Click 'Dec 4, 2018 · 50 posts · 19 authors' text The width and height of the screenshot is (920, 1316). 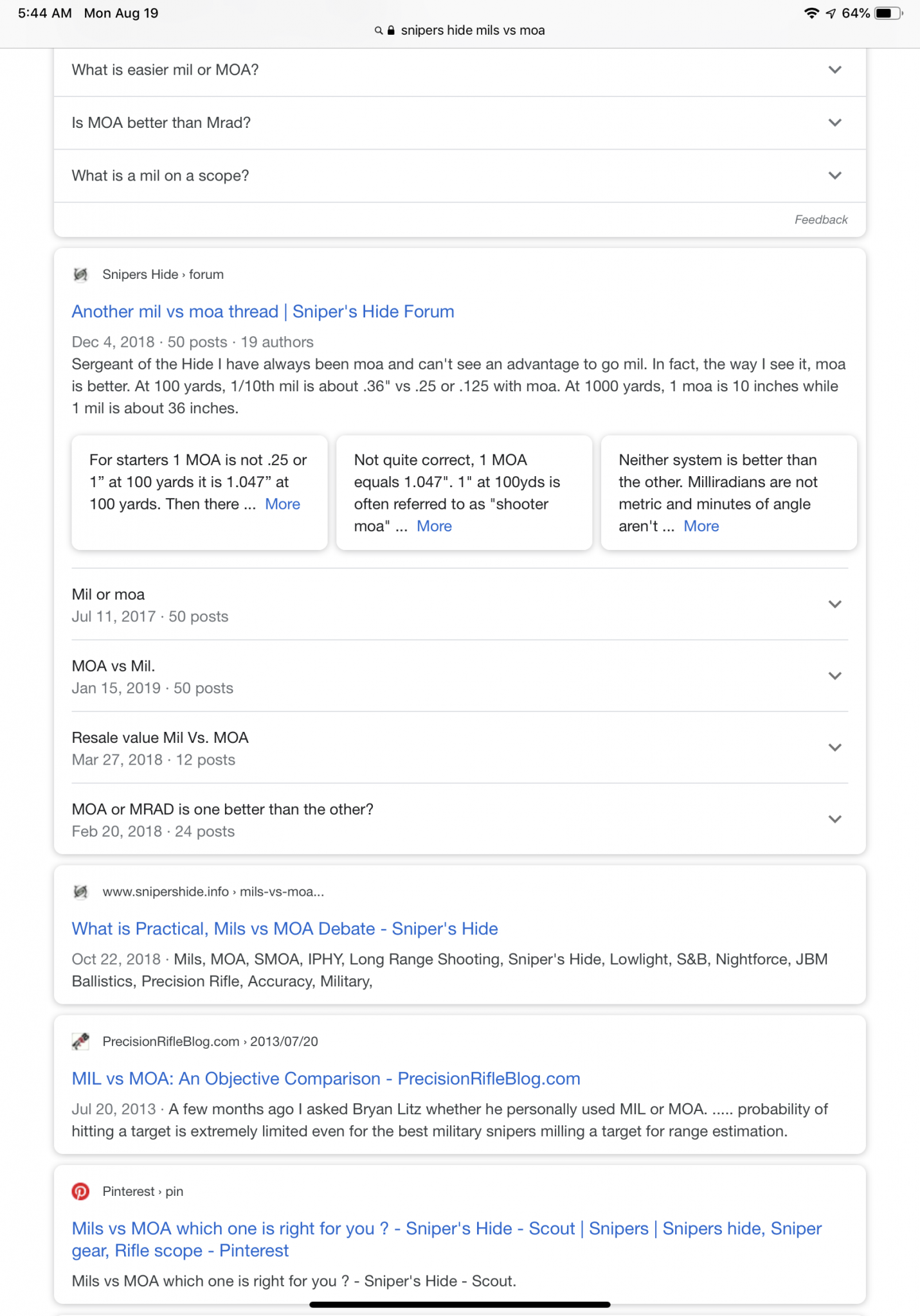pyautogui.click(x=193, y=342)
